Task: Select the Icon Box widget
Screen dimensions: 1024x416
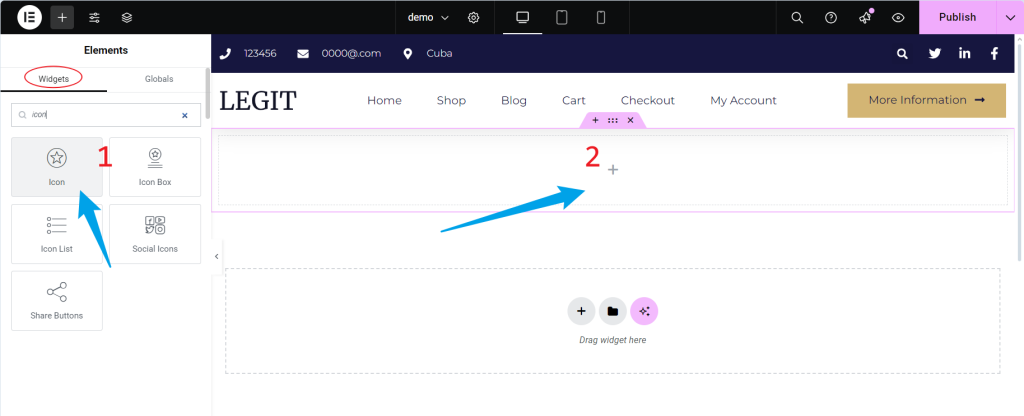Action: pyautogui.click(x=155, y=166)
